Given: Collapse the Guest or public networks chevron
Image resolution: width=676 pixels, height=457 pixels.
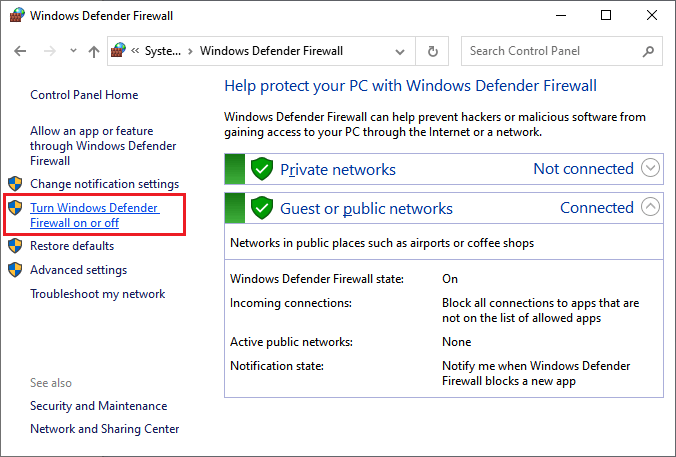Looking at the screenshot, I should [x=650, y=207].
